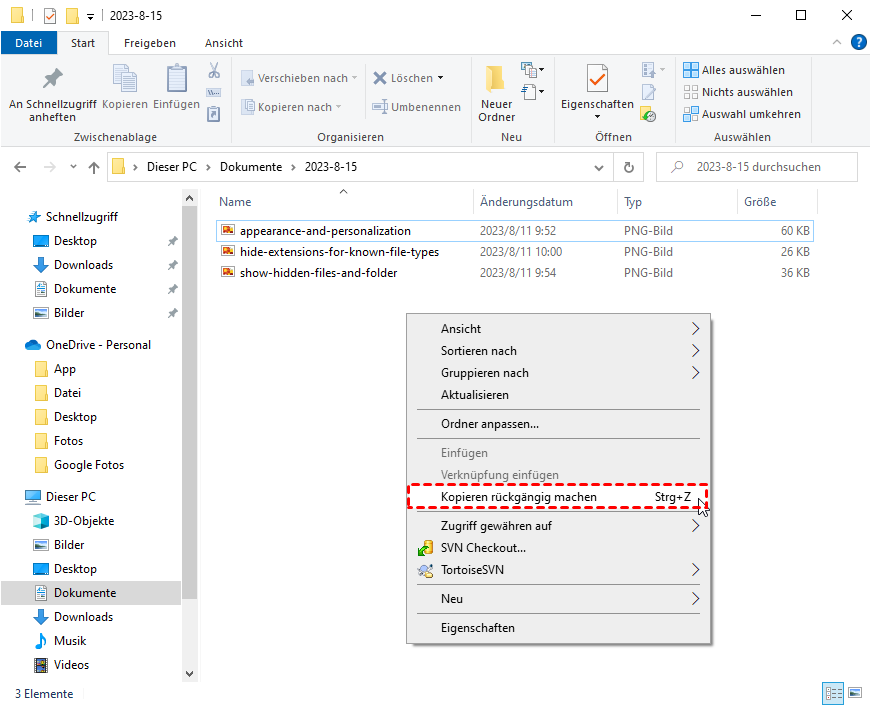Click SVN Checkout... entry

[x=558, y=548]
